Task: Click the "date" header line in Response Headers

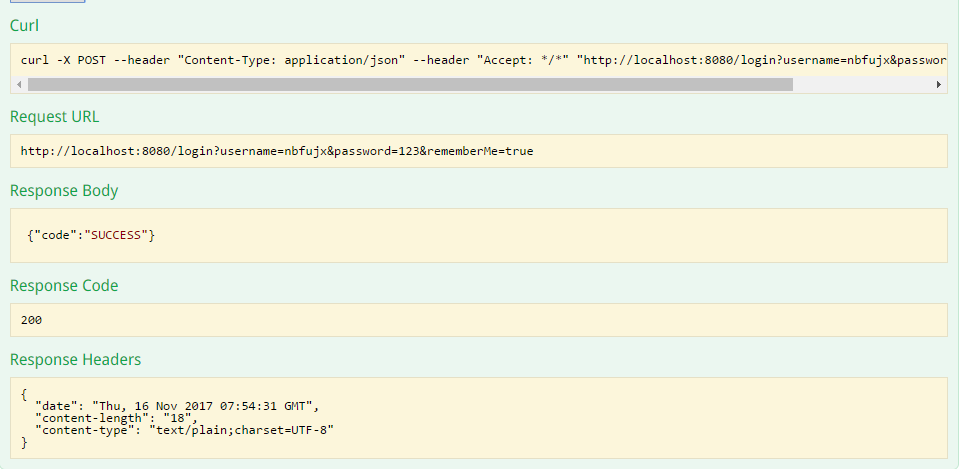Action: click(x=177, y=406)
